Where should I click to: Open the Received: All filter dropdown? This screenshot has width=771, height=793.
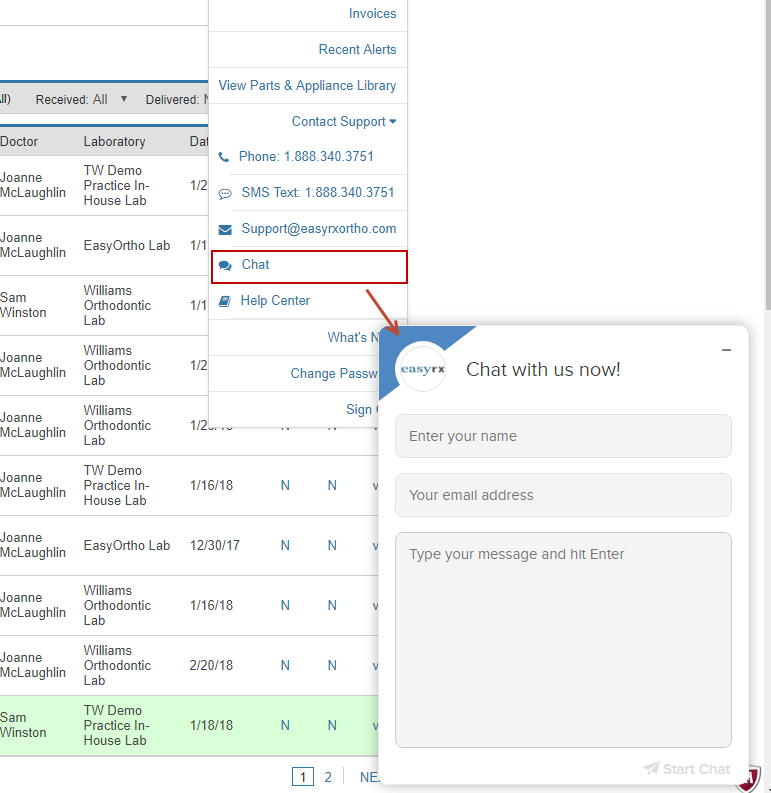point(81,100)
